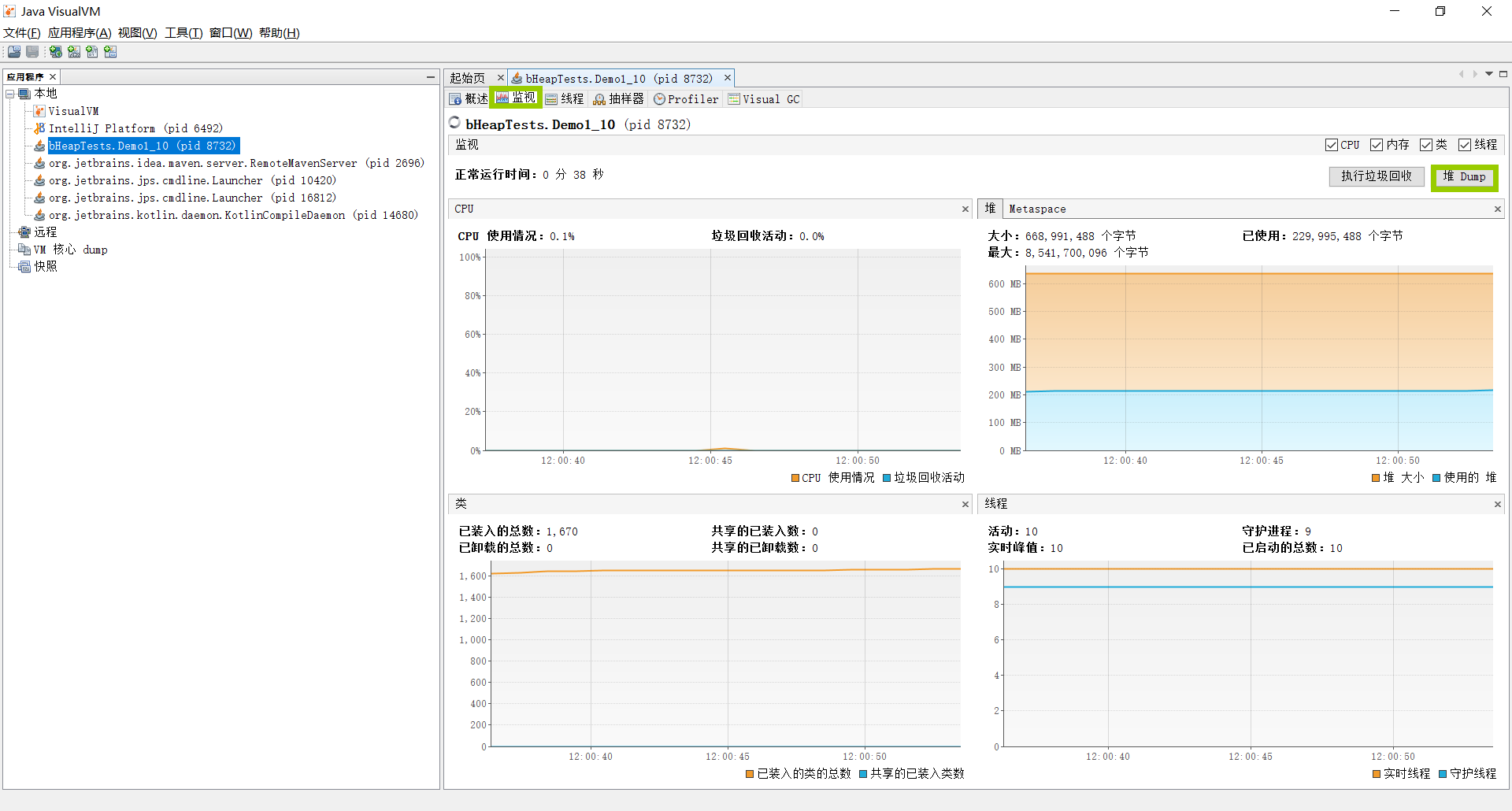The image size is (1512, 811).
Task: Click the 本地 local computer icon
Action: (24, 94)
